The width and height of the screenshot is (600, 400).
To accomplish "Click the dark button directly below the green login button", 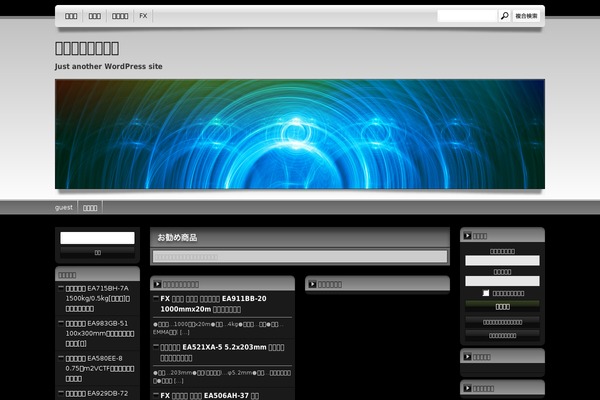I will click(502, 322).
